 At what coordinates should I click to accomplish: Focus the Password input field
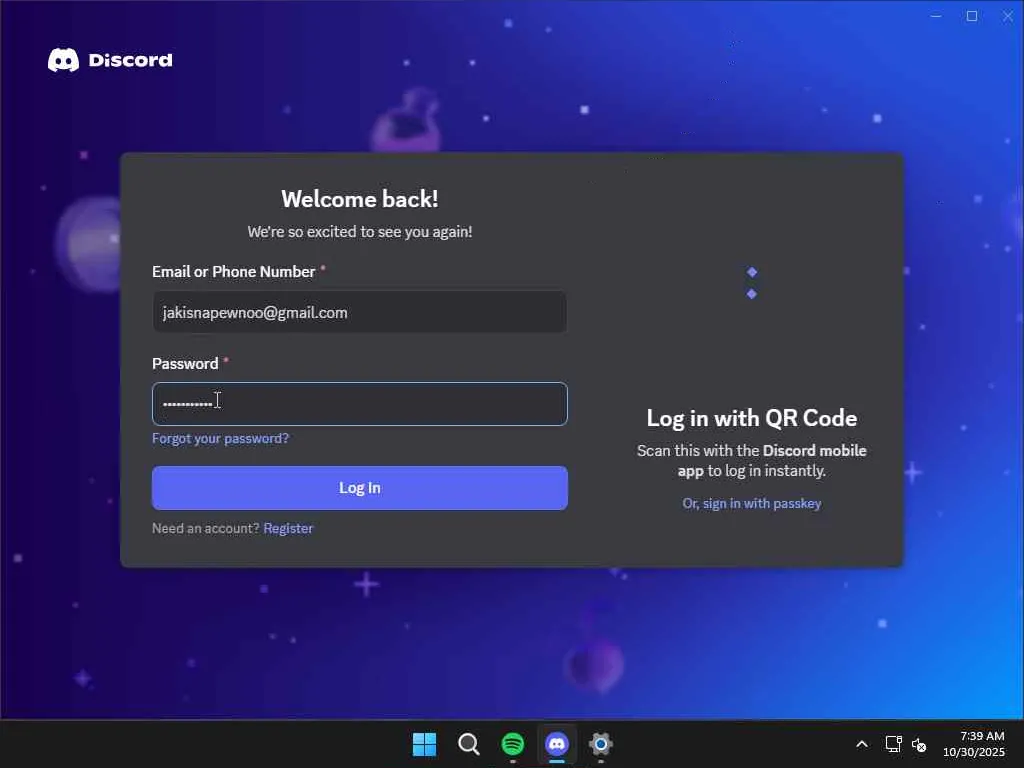tap(360, 404)
